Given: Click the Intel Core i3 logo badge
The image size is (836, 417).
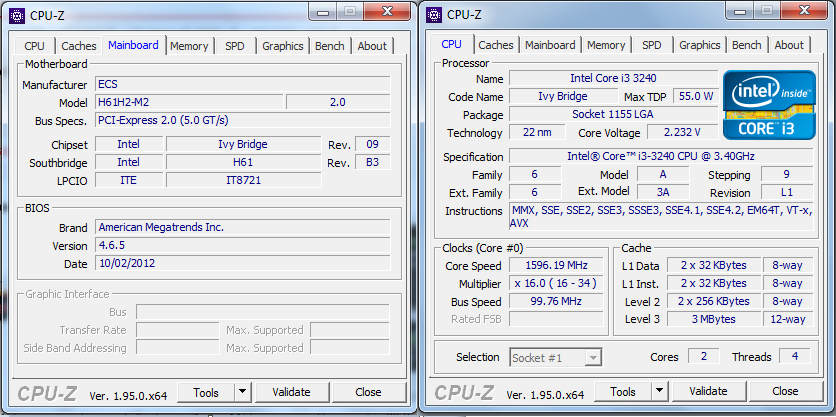Looking at the screenshot, I should 769,105.
